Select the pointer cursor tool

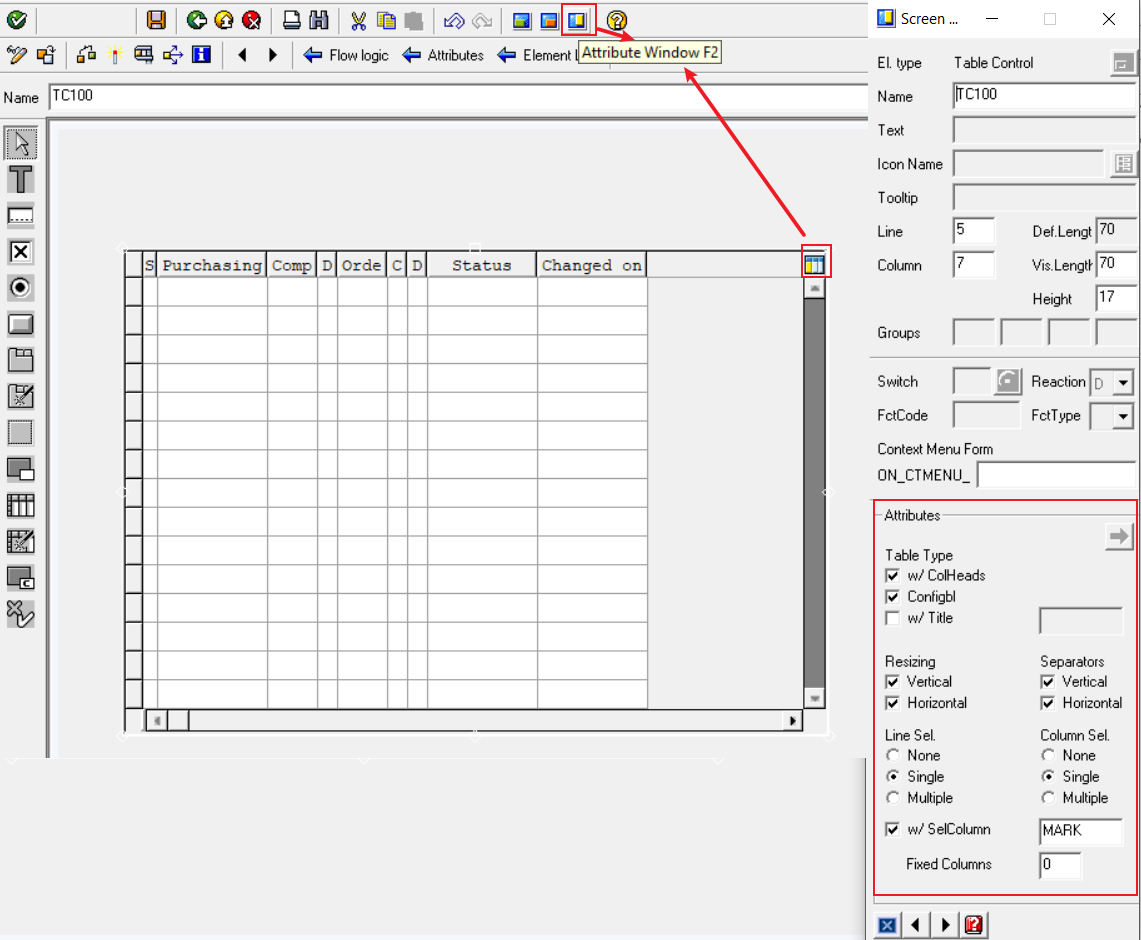[20, 143]
